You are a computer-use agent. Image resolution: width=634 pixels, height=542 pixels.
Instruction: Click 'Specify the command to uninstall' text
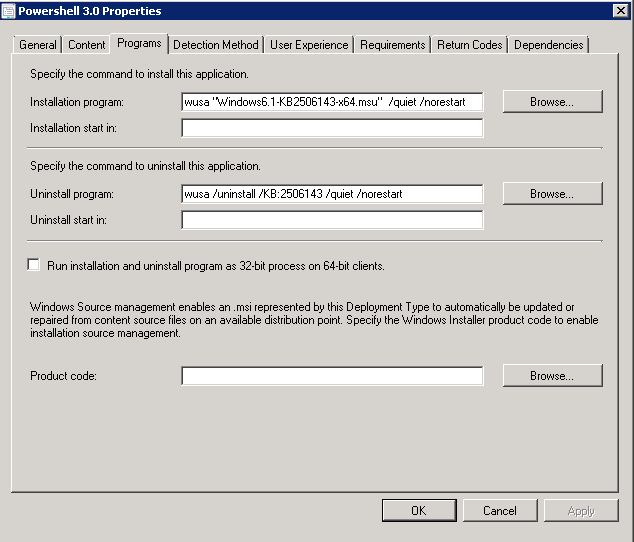tap(145, 166)
